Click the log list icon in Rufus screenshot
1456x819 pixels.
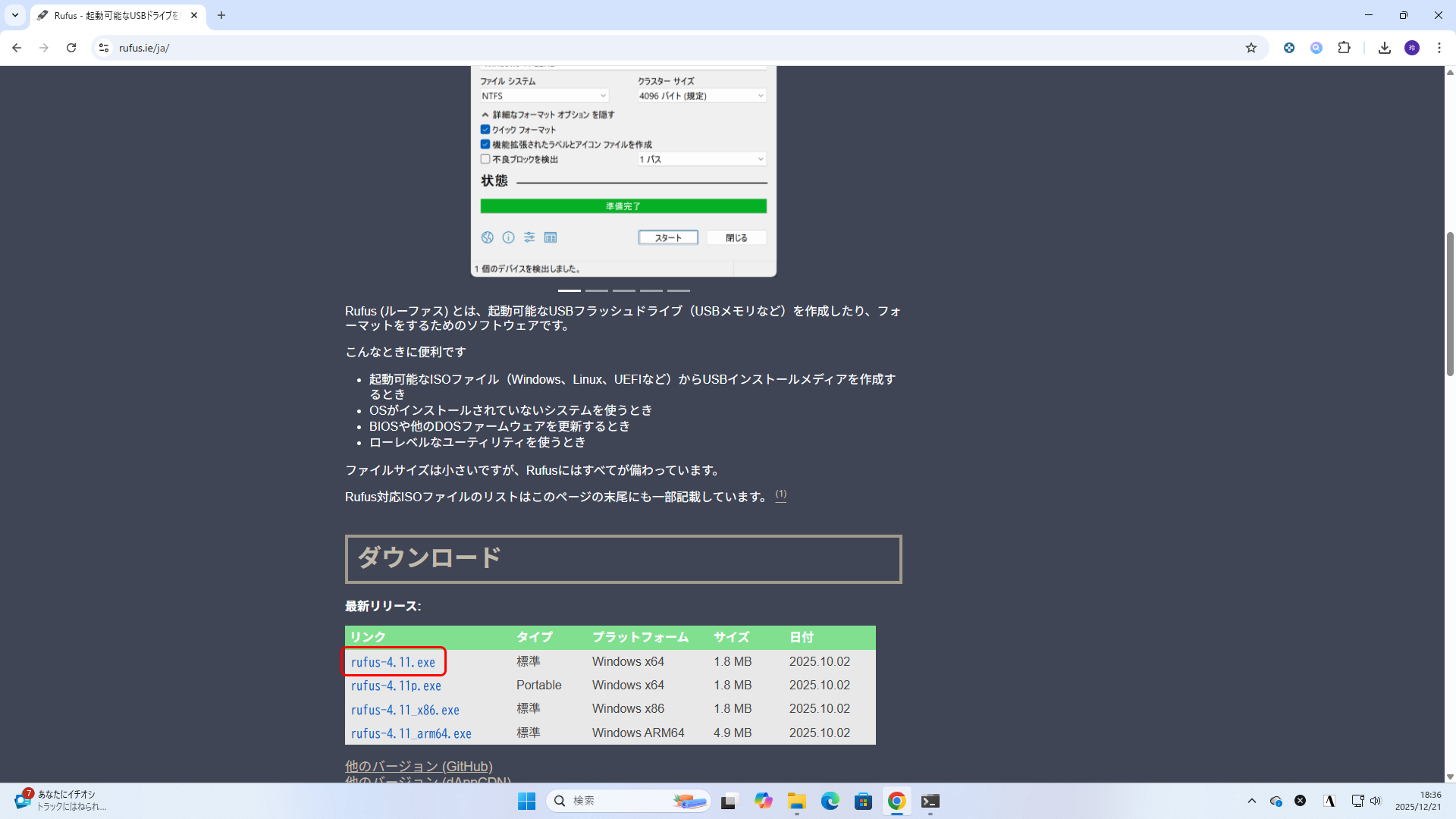551,237
